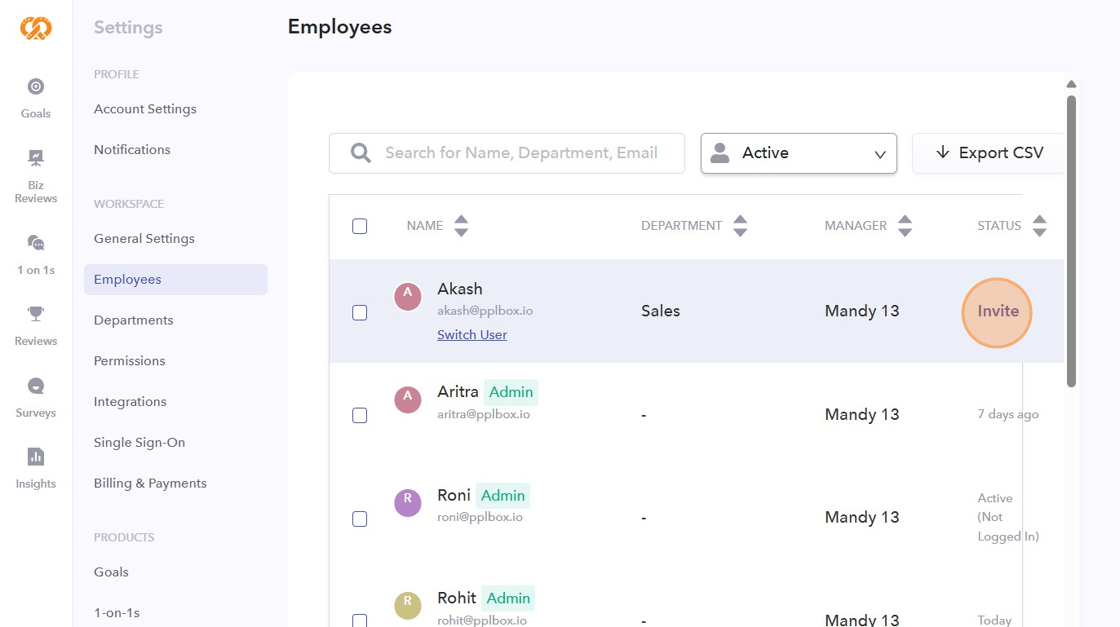The width and height of the screenshot is (1120, 627).
Task: Tick the select-all employees checkbox
Action: (x=360, y=226)
